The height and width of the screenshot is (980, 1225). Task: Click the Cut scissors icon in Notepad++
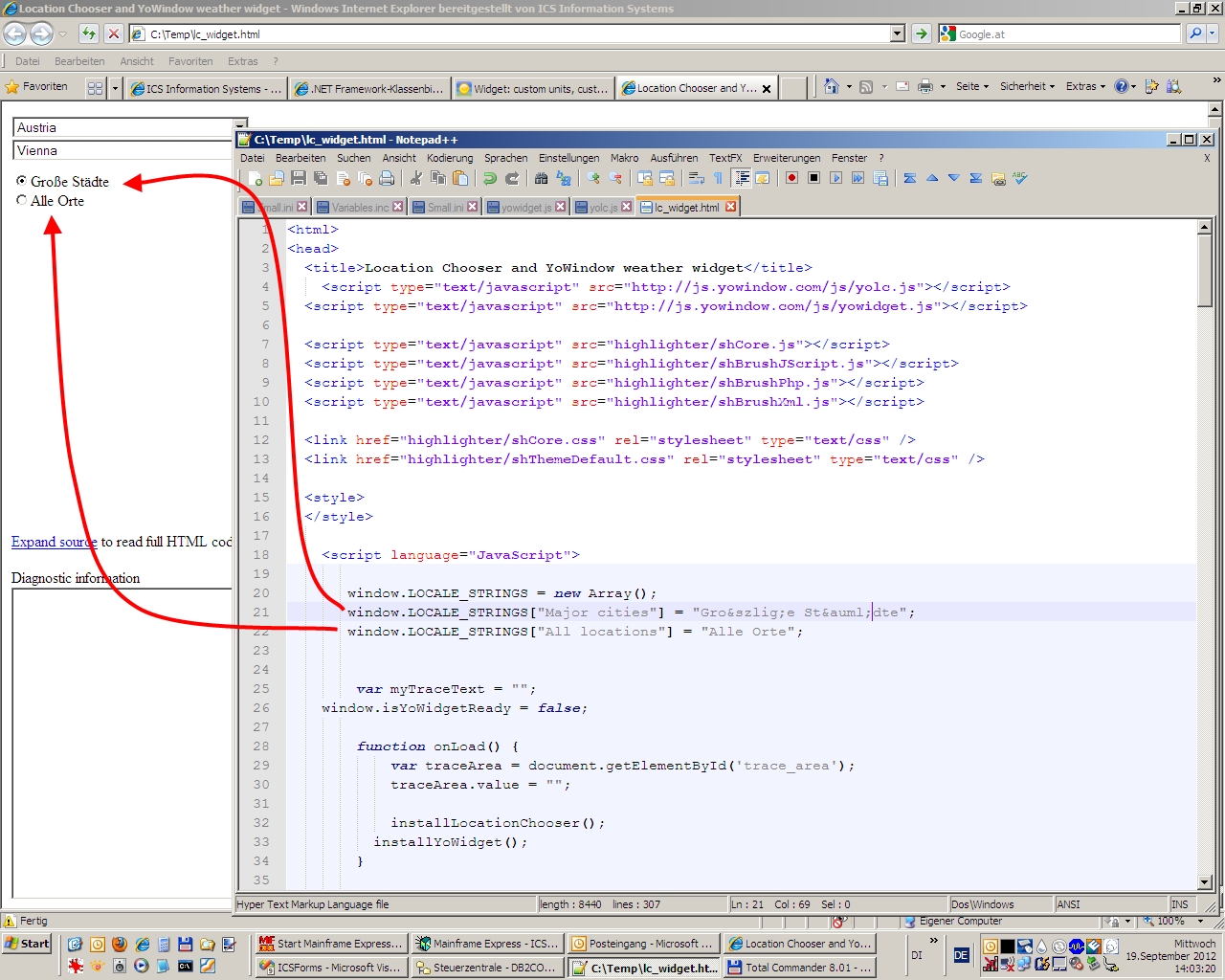(x=416, y=179)
